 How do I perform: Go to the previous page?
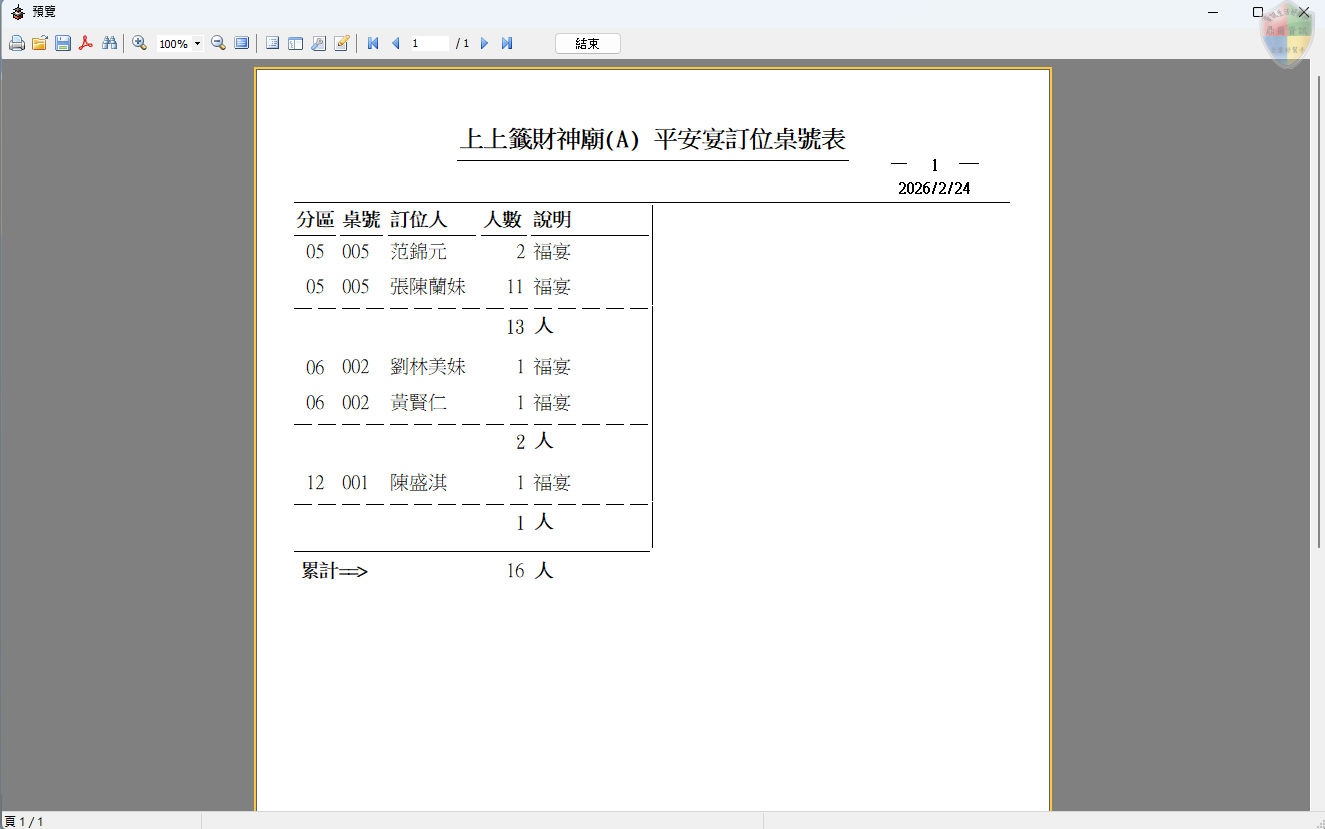coord(395,44)
